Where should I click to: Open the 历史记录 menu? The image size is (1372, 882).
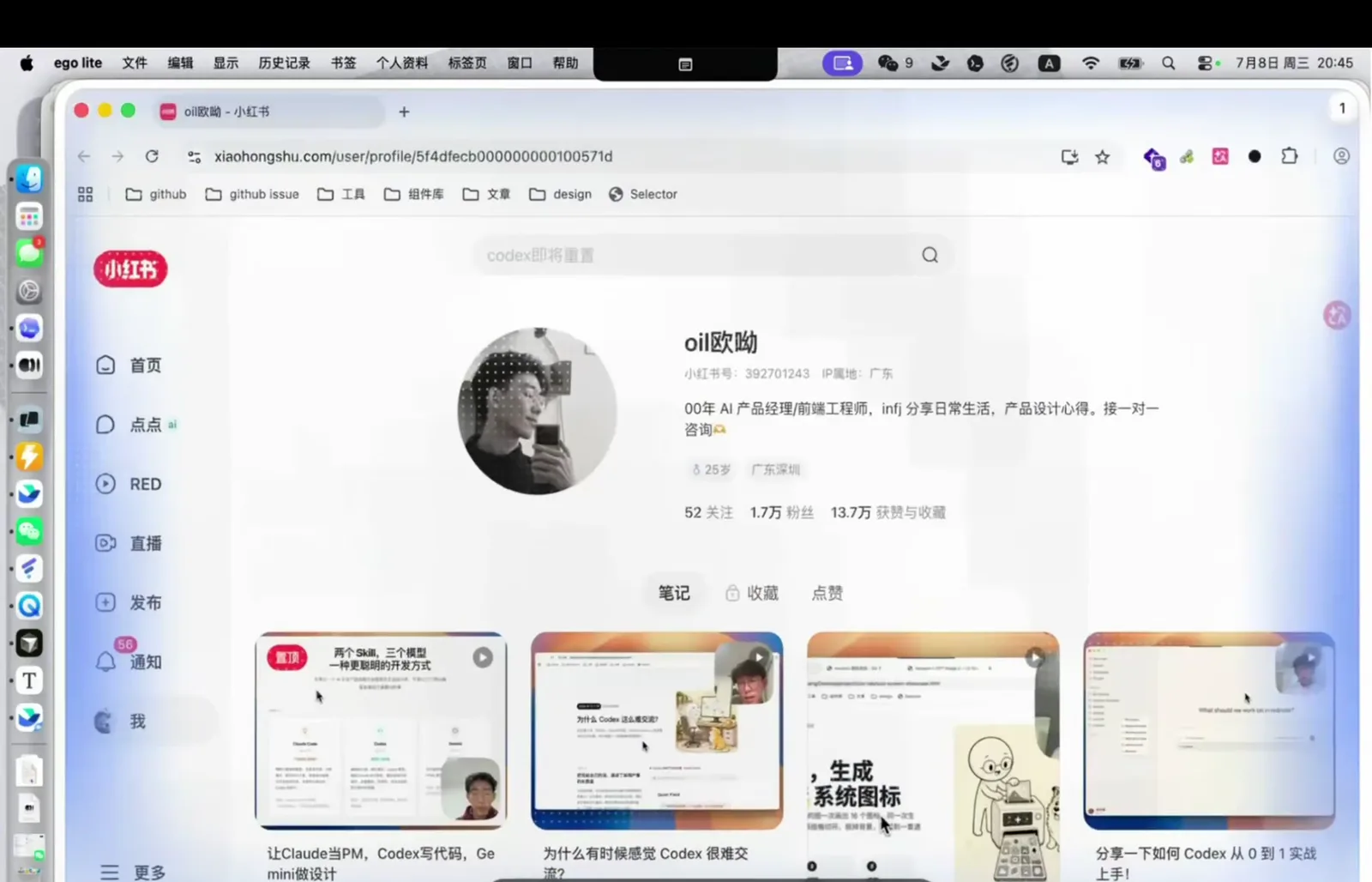tap(284, 63)
